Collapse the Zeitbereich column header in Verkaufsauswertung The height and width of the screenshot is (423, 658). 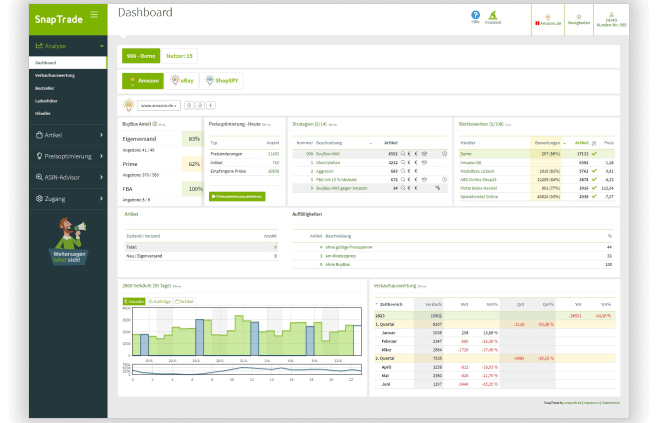[x=389, y=304]
